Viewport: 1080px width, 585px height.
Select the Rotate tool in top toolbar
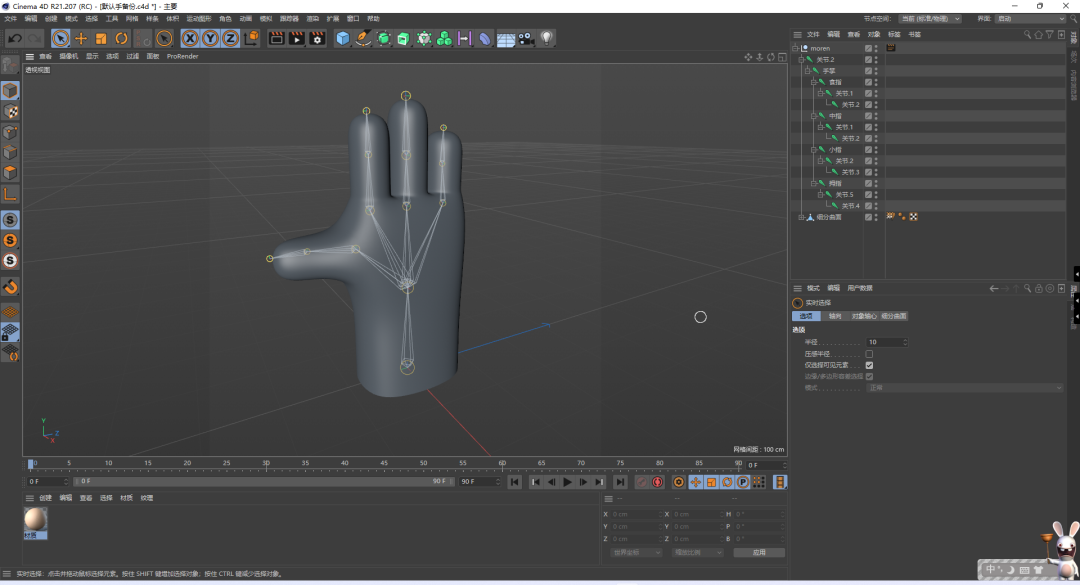point(121,38)
